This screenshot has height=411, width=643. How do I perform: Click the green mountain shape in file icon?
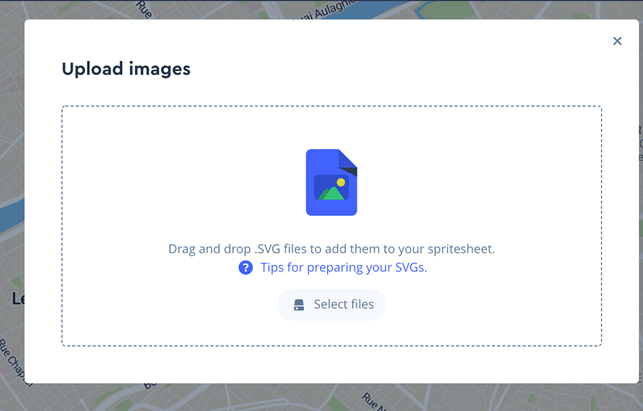[x=330, y=192]
